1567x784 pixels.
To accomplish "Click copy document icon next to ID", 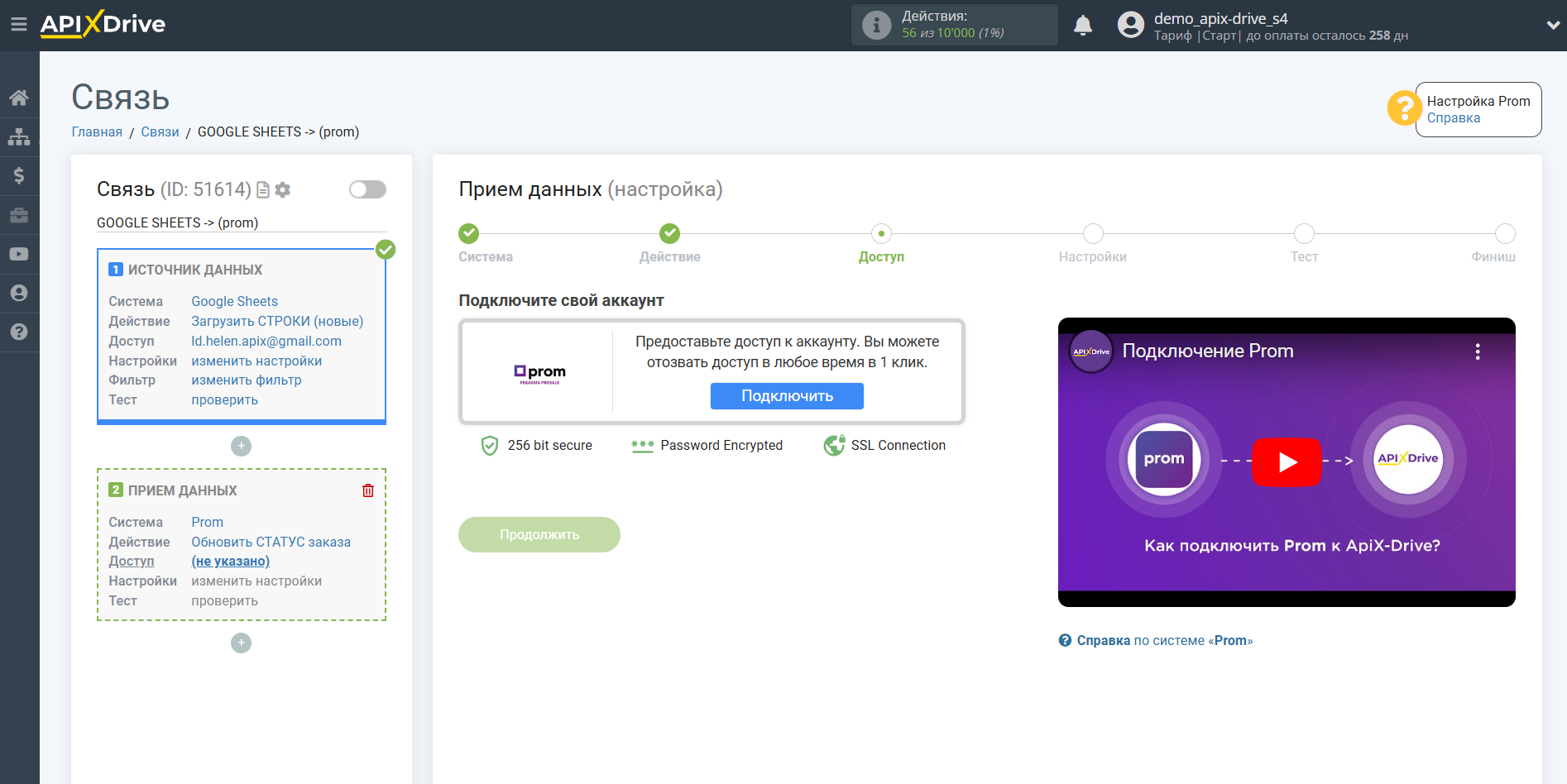I will [x=263, y=190].
